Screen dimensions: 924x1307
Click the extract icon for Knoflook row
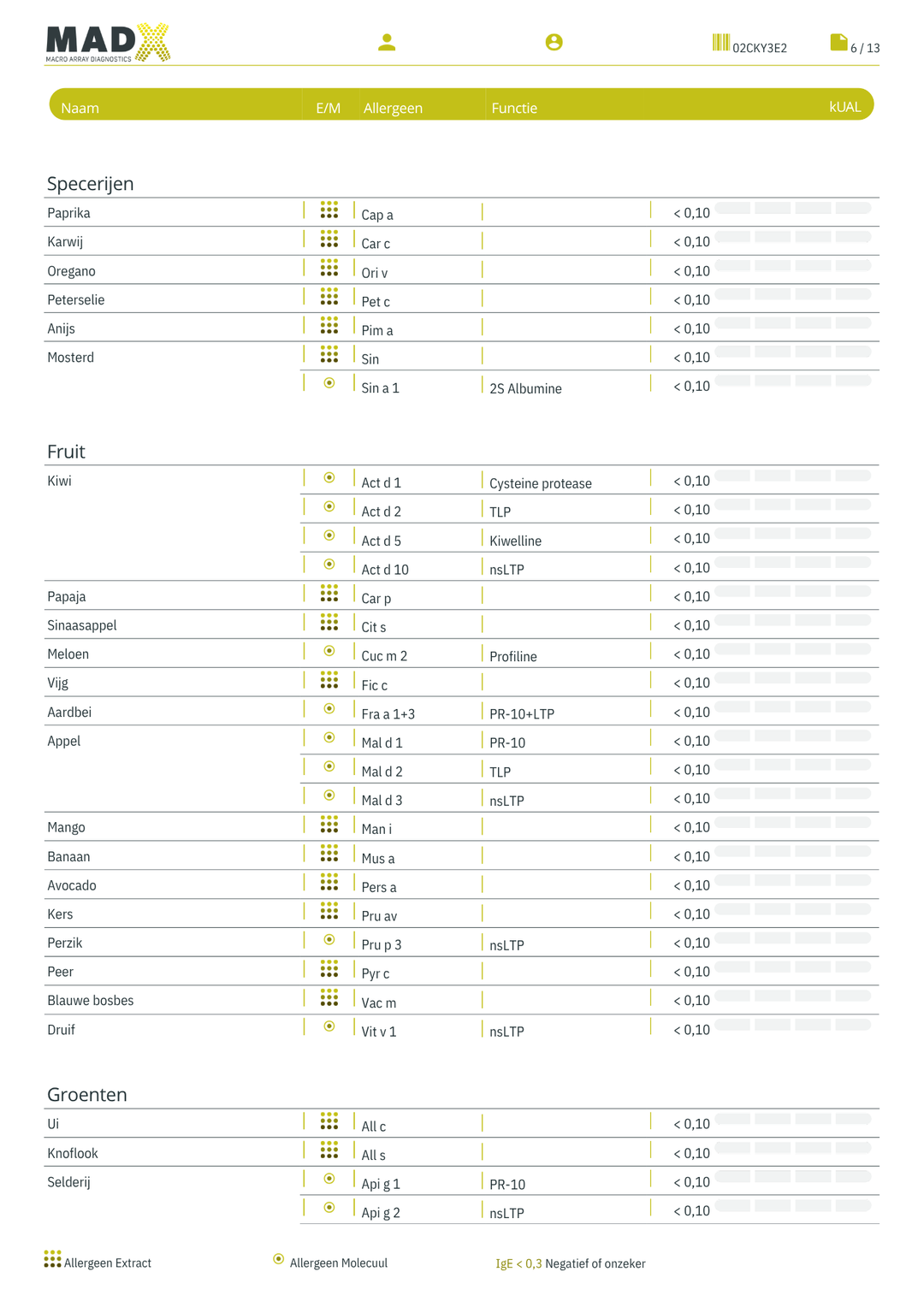[329, 1150]
